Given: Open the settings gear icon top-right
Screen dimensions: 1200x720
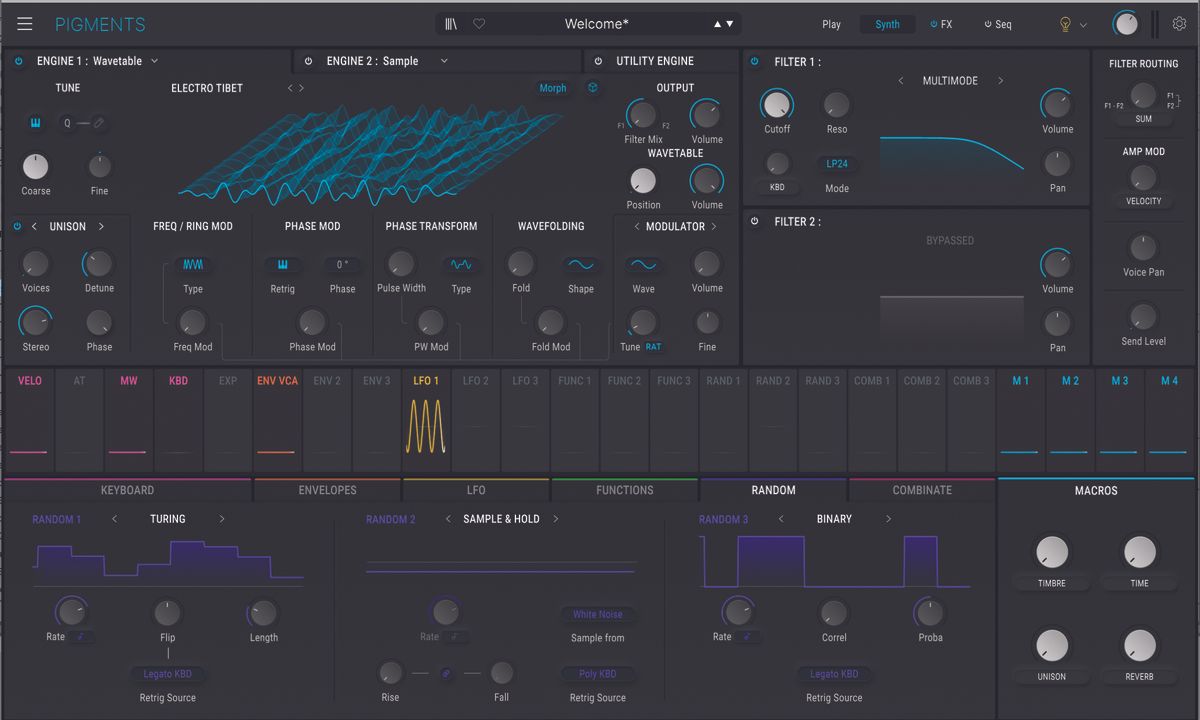Looking at the screenshot, I should [1181, 23].
